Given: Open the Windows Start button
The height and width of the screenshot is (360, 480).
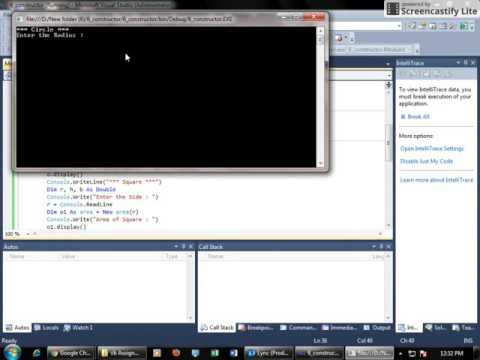Looking at the screenshot, I should coord(12,353).
